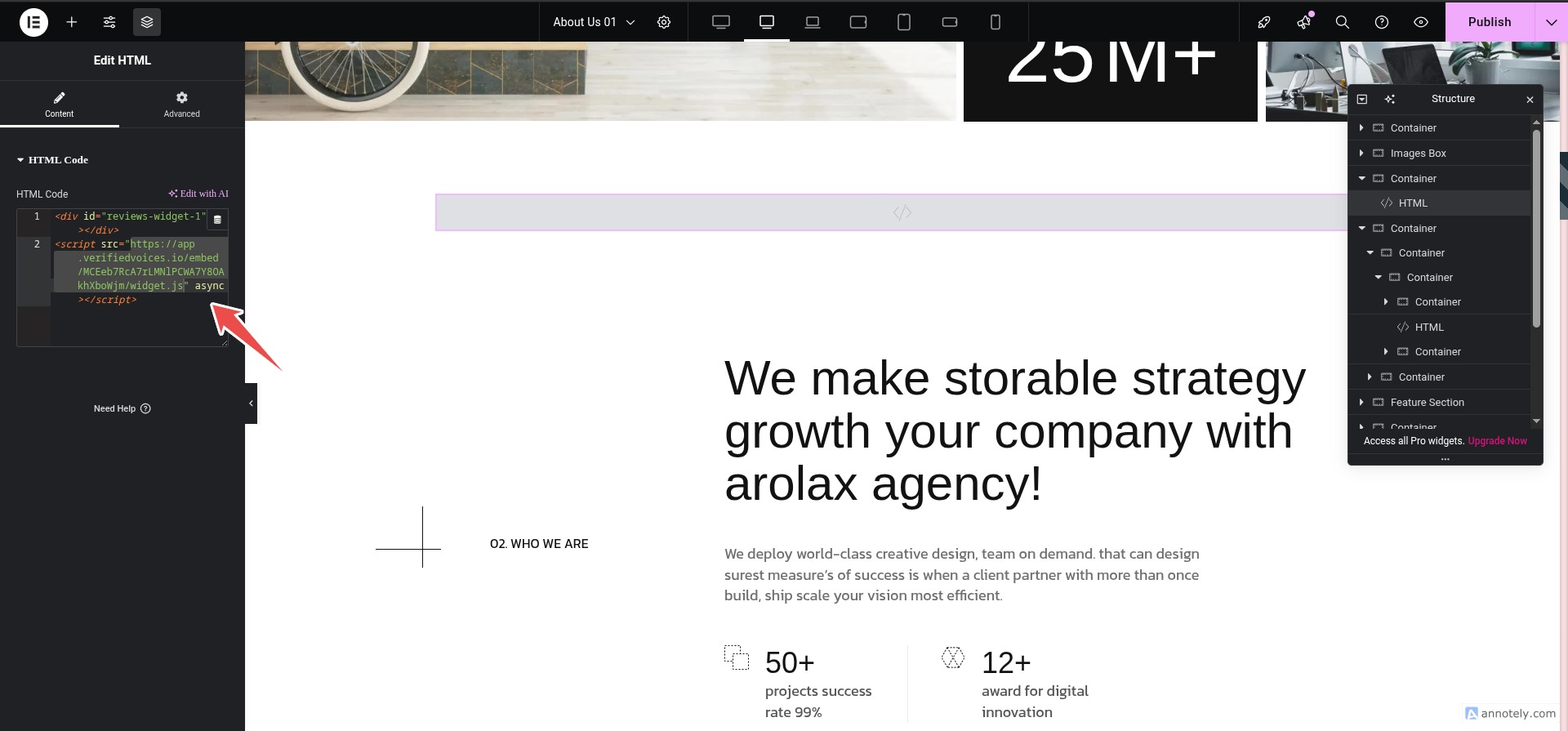Click Structure panel scroll down arrow
The image size is (1568, 731).
coord(1536,421)
